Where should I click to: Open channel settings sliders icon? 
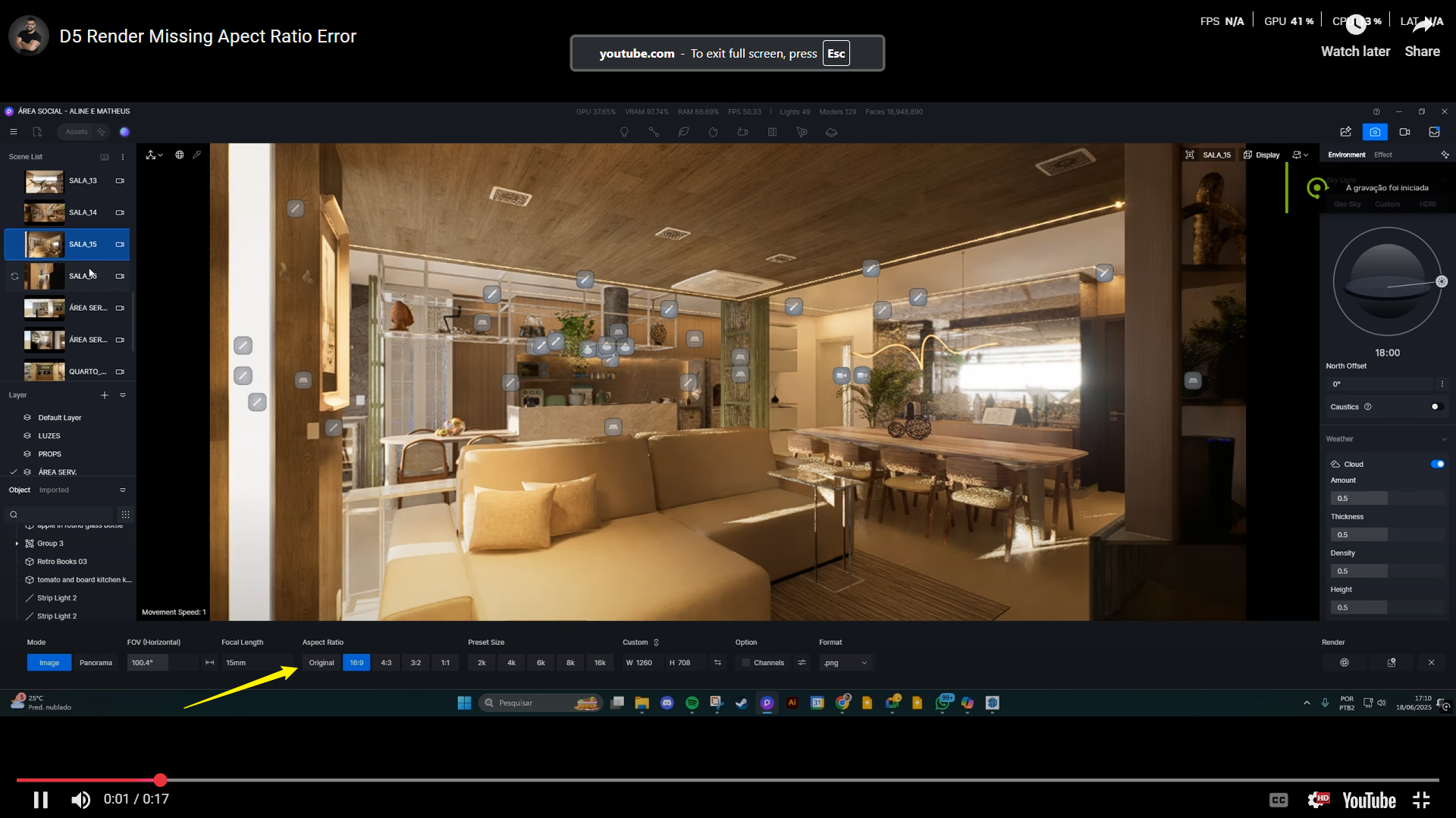click(x=802, y=663)
